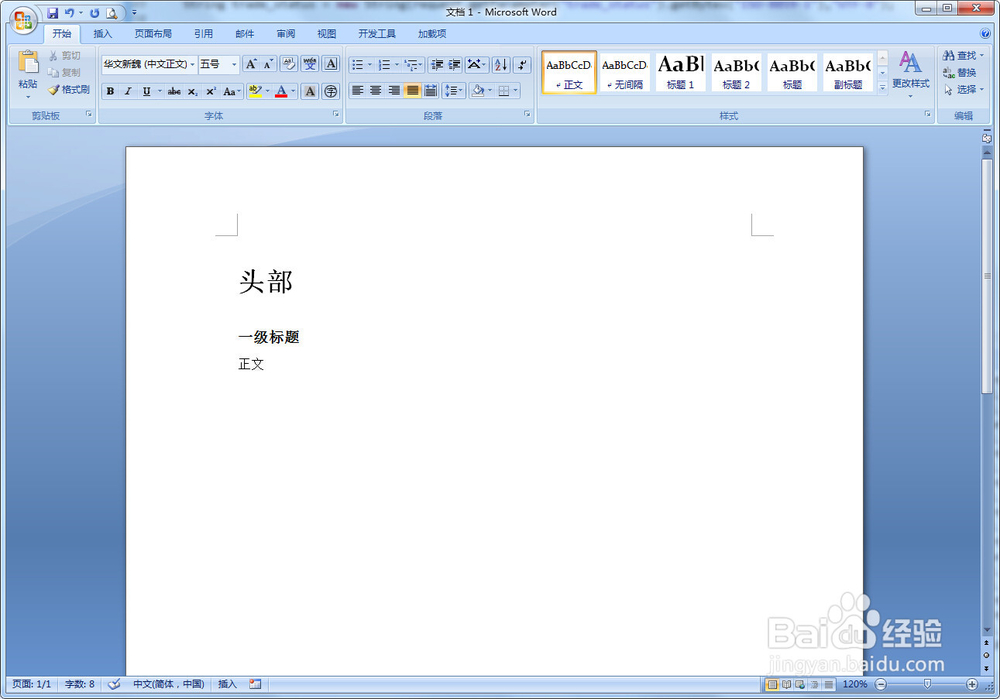This screenshot has width=1000, height=699.
Task: Apply bold formatting to text
Action: (110, 91)
